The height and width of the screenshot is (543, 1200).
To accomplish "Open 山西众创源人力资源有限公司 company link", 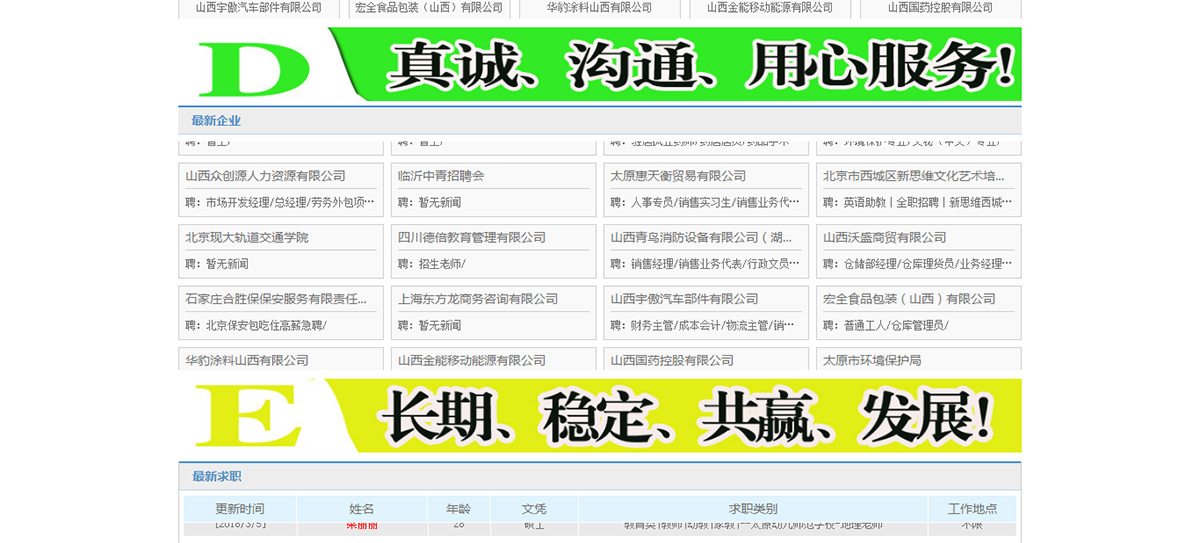I will pos(265,176).
